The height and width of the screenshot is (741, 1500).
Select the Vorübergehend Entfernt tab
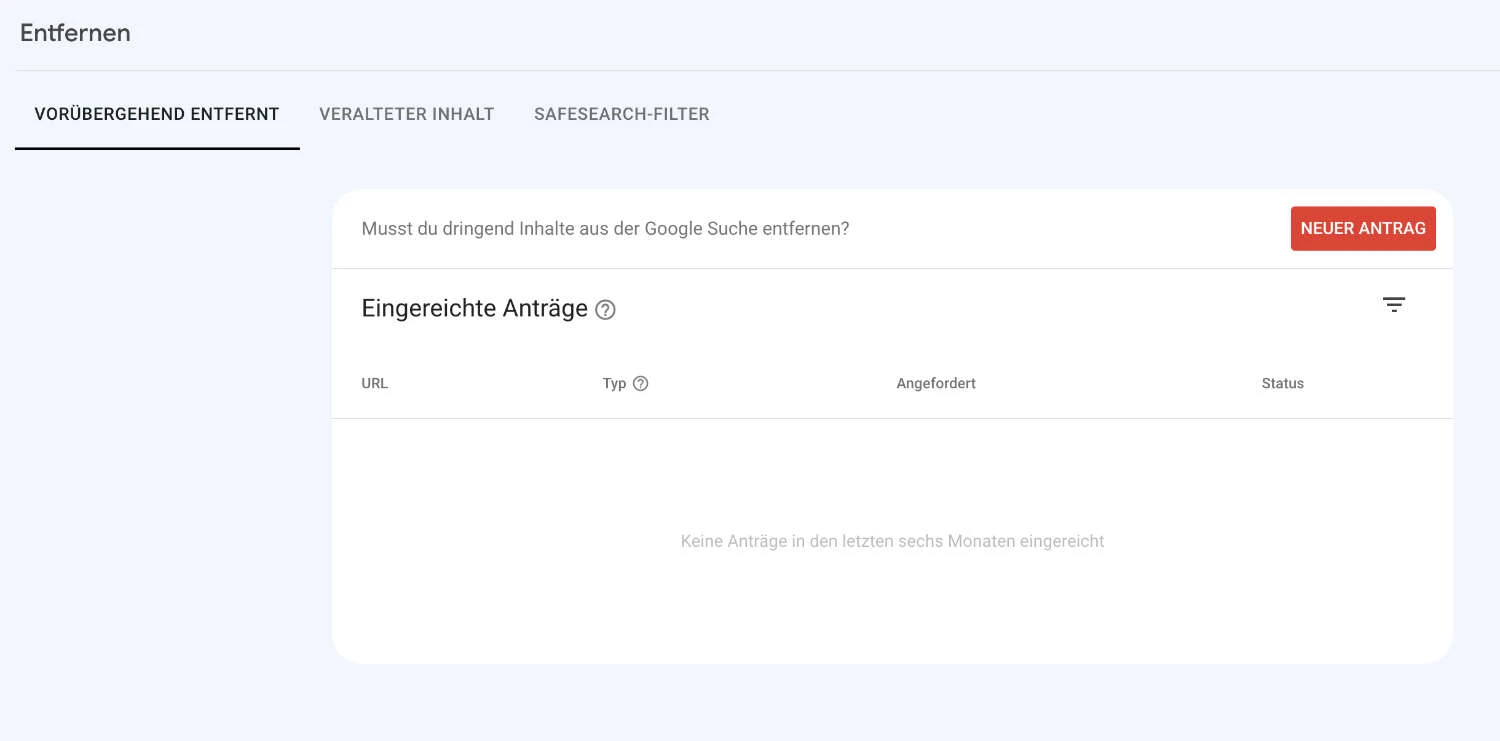157,114
